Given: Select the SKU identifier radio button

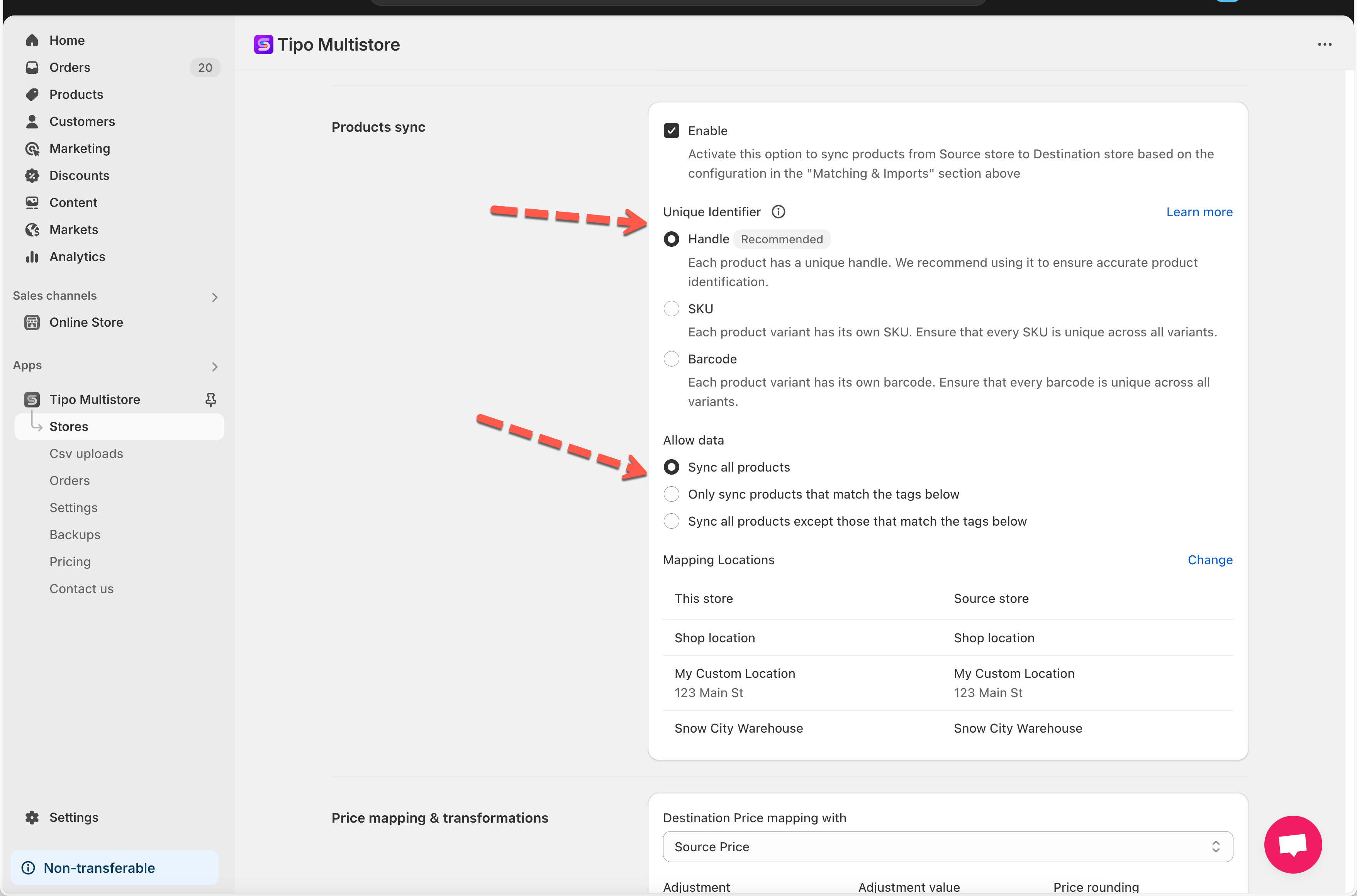Looking at the screenshot, I should point(672,309).
